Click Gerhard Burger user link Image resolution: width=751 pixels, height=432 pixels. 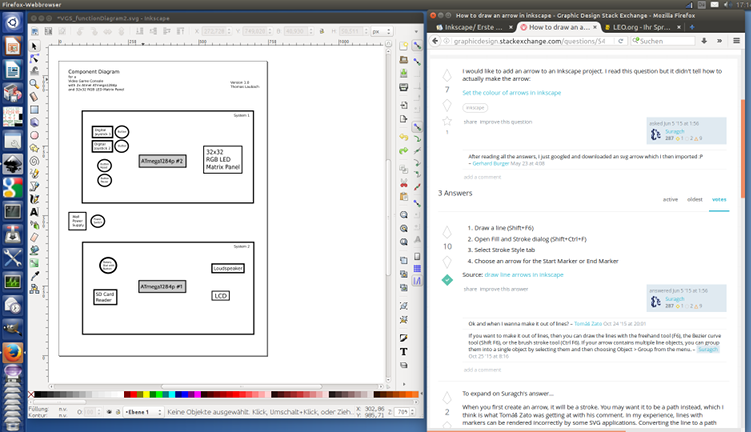tap(490, 163)
